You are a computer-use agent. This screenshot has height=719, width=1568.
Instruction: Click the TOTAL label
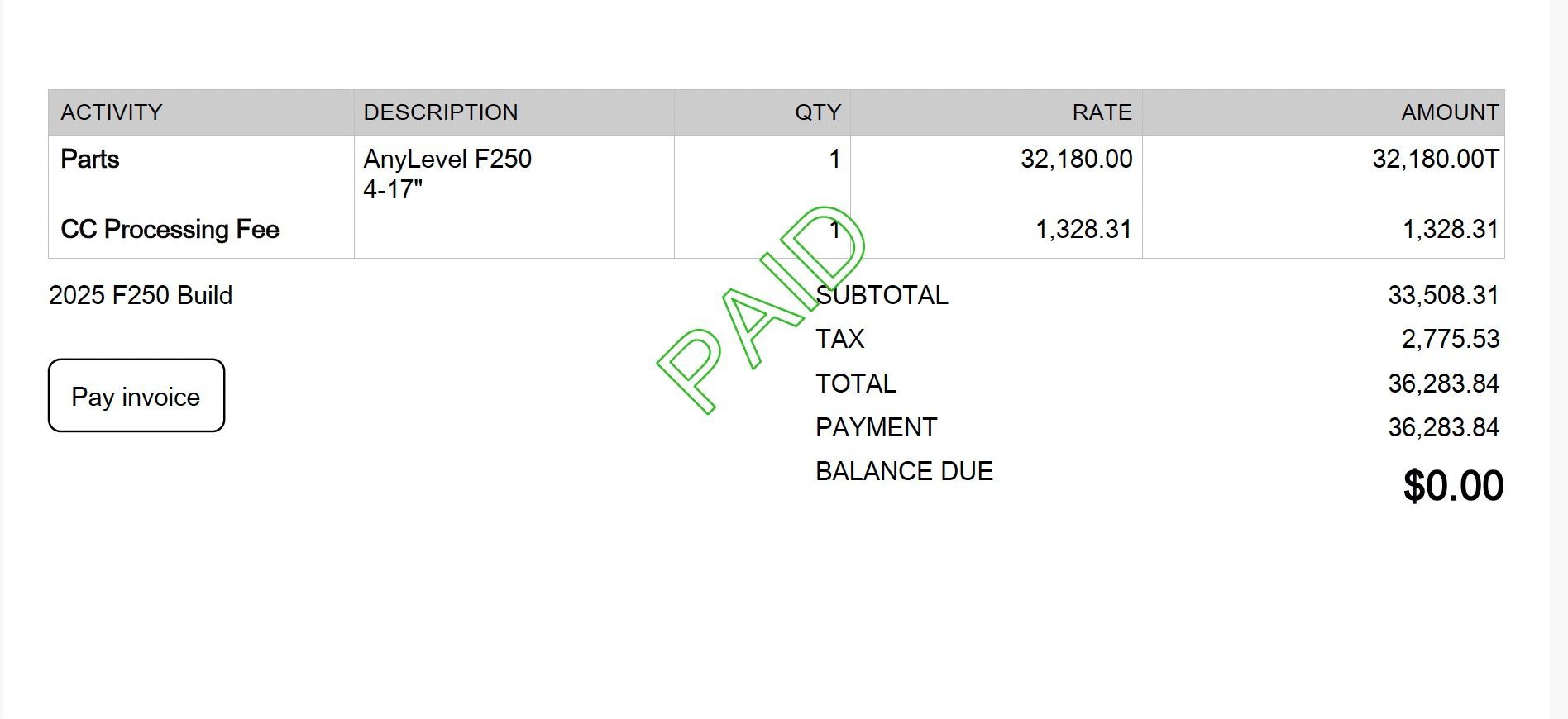[855, 383]
